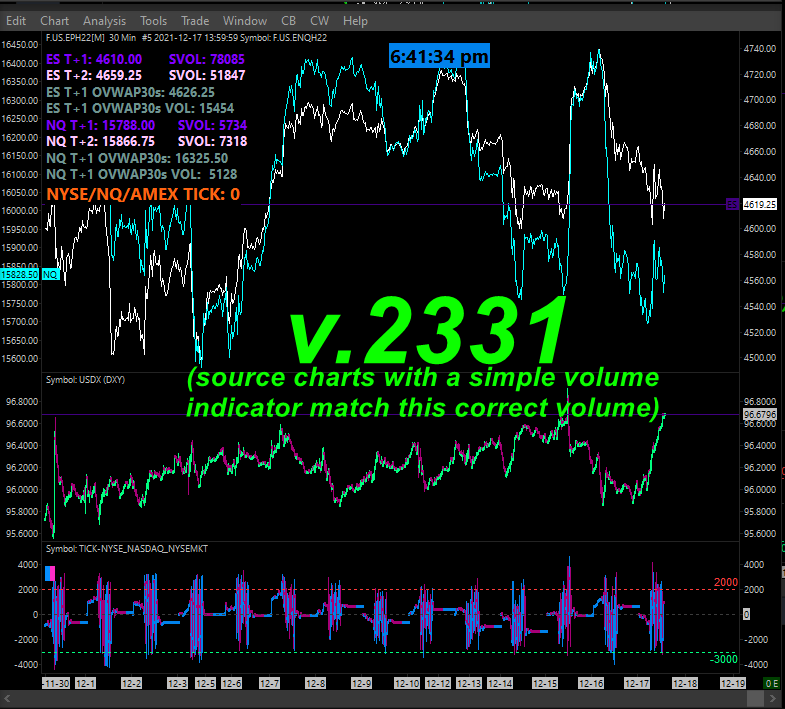Open the Analysis menu
The image size is (785, 709).
[104, 21]
